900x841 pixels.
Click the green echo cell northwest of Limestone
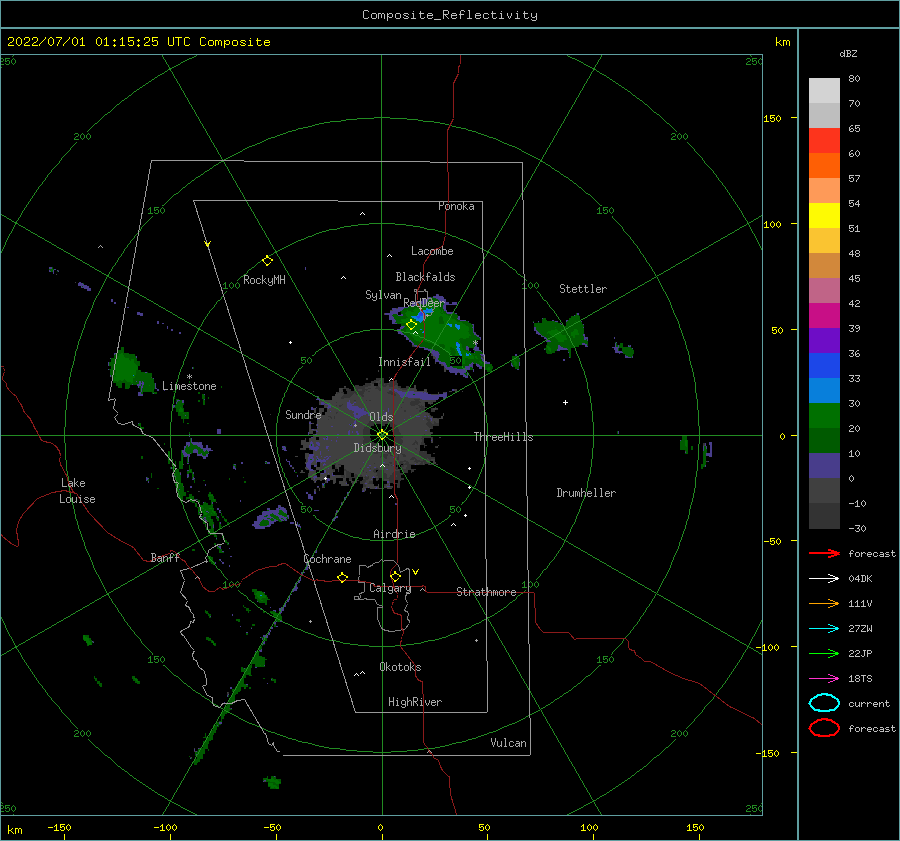pos(131,371)
